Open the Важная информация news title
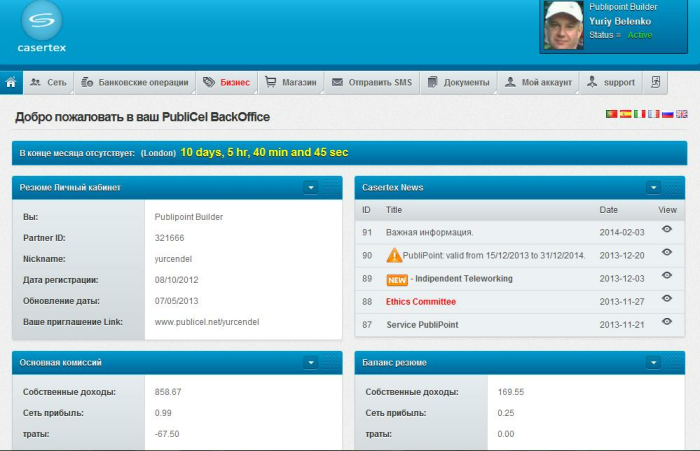This screenshot has height=451, width=700. tap(429, 233)
